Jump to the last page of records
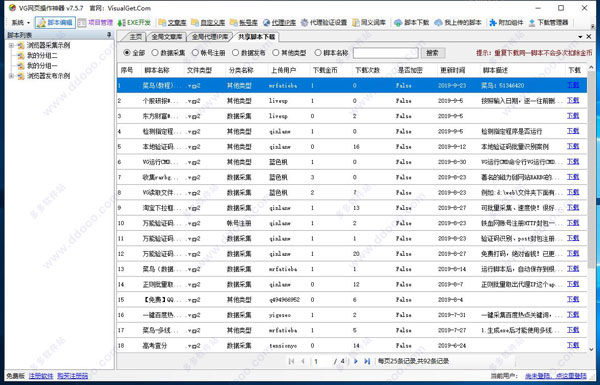This screenshot has width=600, height=385. click(x=367, y=361)
